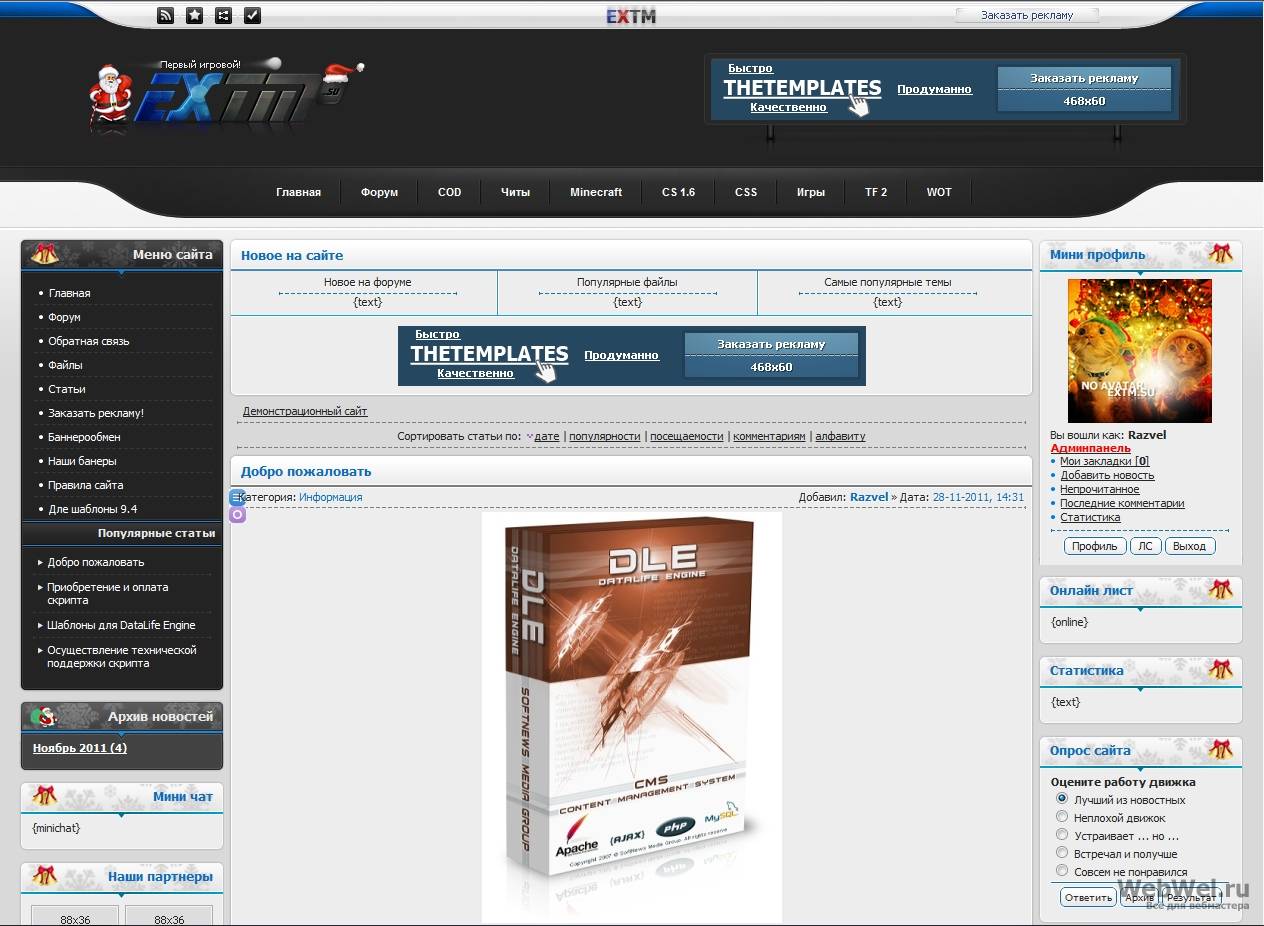The width and height of the screenshot is (1264, 926).
Task: Click the EXTM Santa site logo
Action: (226, 95)
